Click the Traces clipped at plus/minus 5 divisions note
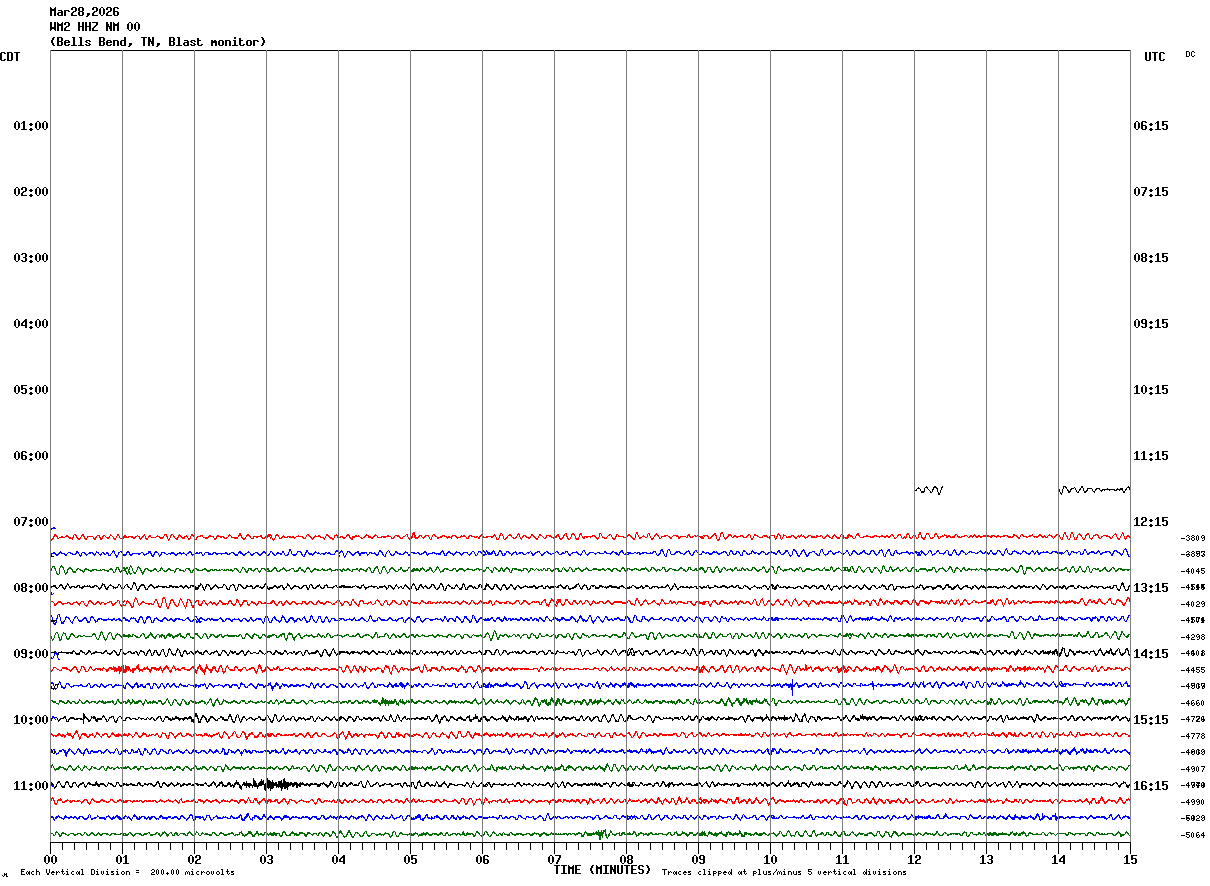Screen dimensions: 1210x886 (784, 873)
